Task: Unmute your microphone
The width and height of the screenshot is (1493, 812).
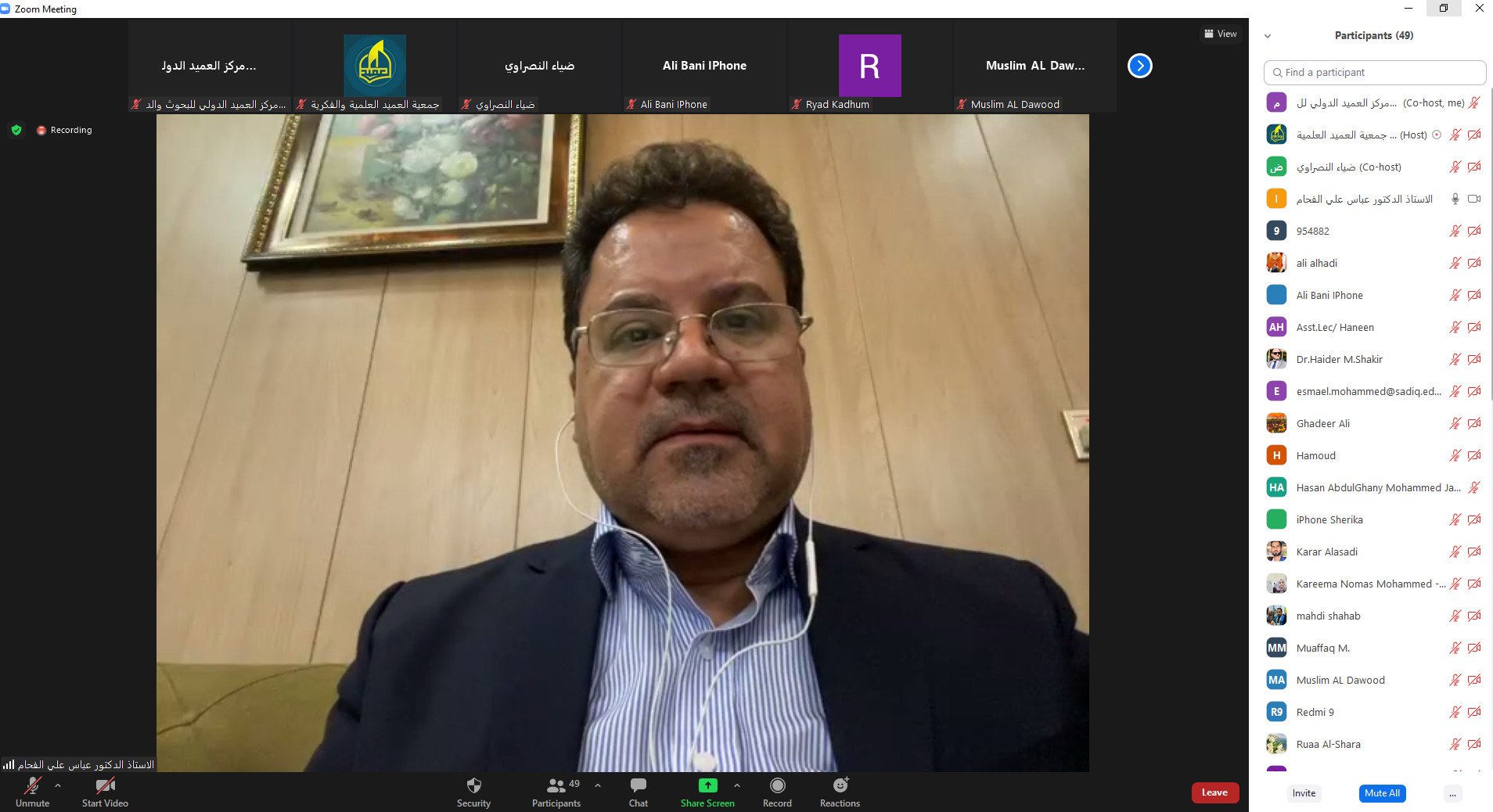Action: pyautogui.click(x=32, y=786)
